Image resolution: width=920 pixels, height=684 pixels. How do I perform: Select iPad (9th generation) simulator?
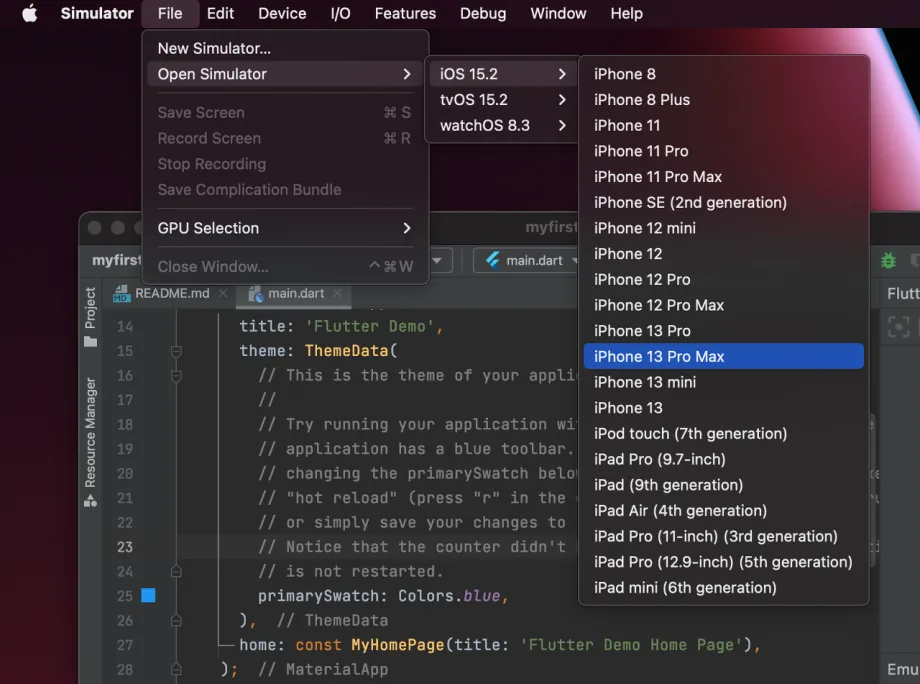(x=723, y=485)
